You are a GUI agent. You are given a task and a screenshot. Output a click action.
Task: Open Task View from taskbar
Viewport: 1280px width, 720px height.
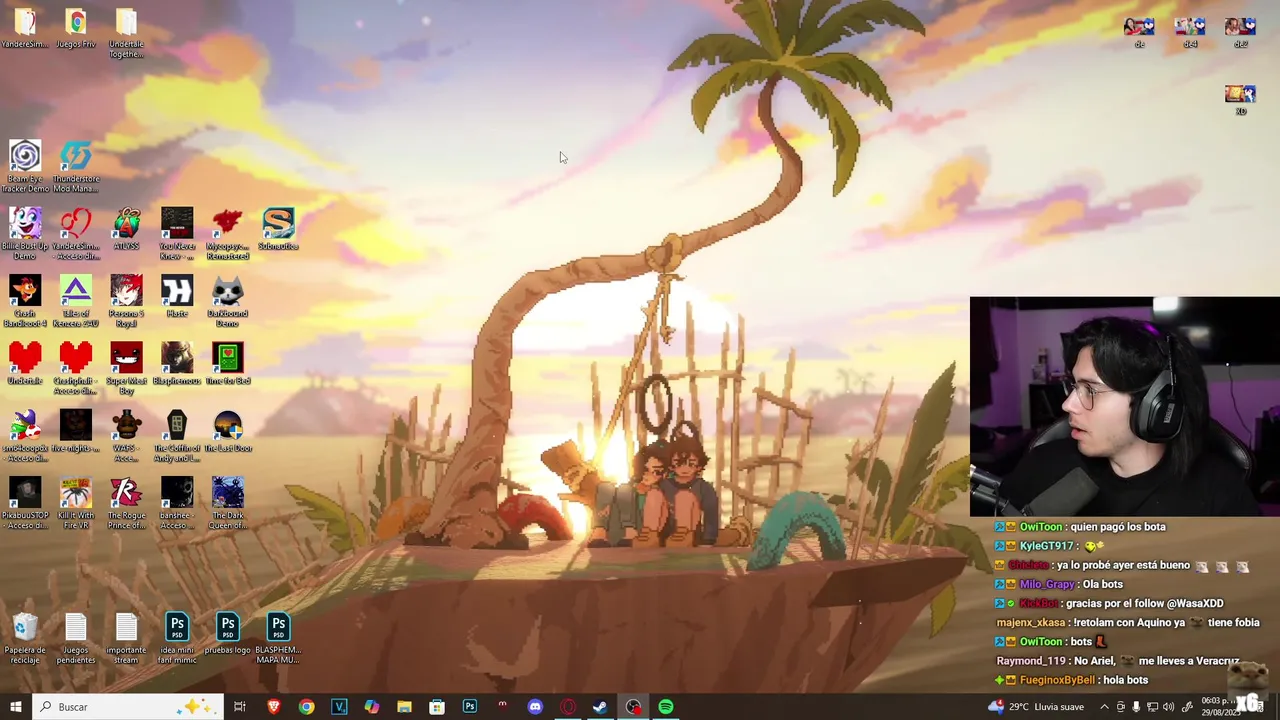pos(240,707)
